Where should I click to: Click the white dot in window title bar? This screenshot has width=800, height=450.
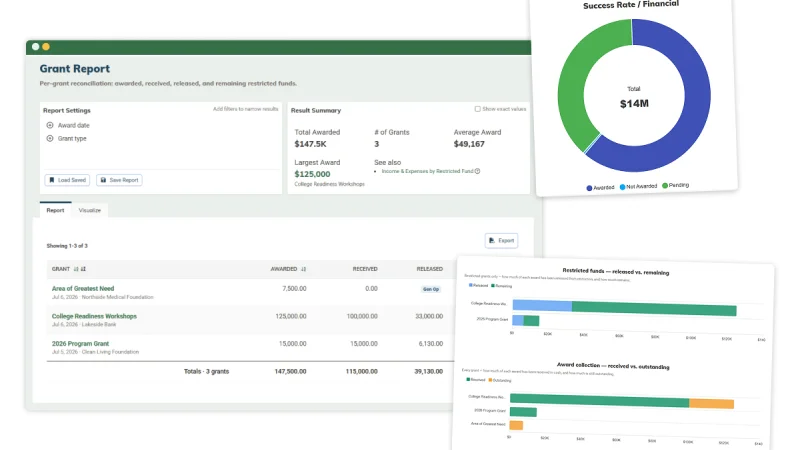[x=35, y=46]
